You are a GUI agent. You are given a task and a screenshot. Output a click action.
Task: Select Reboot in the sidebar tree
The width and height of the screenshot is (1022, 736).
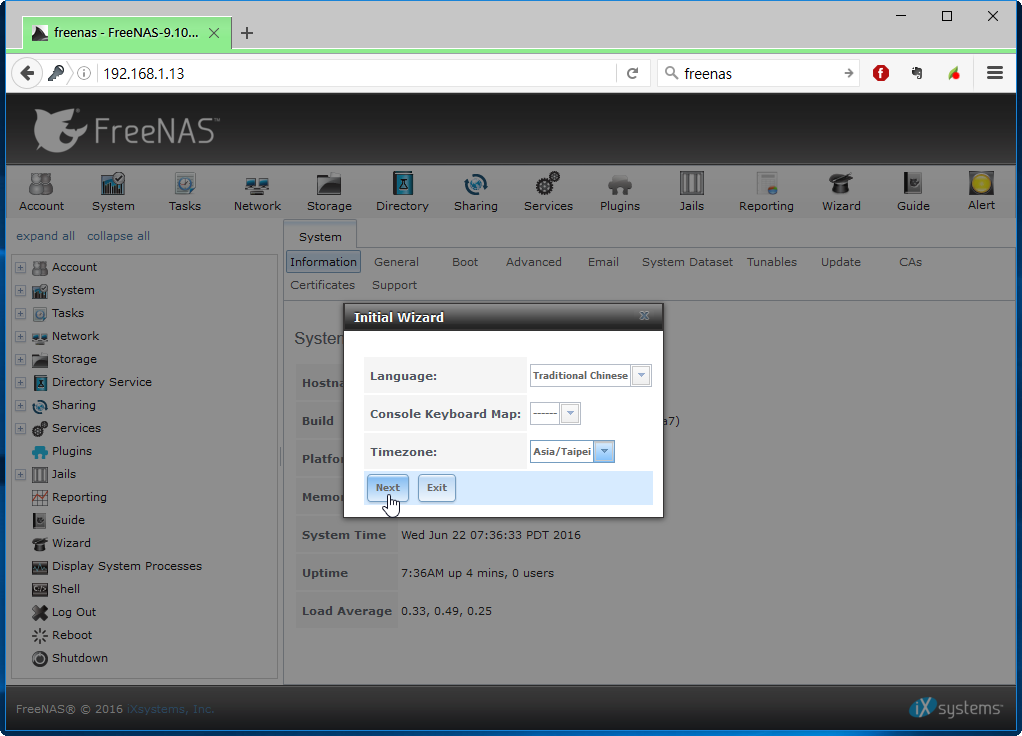click(x=72, y=635)
